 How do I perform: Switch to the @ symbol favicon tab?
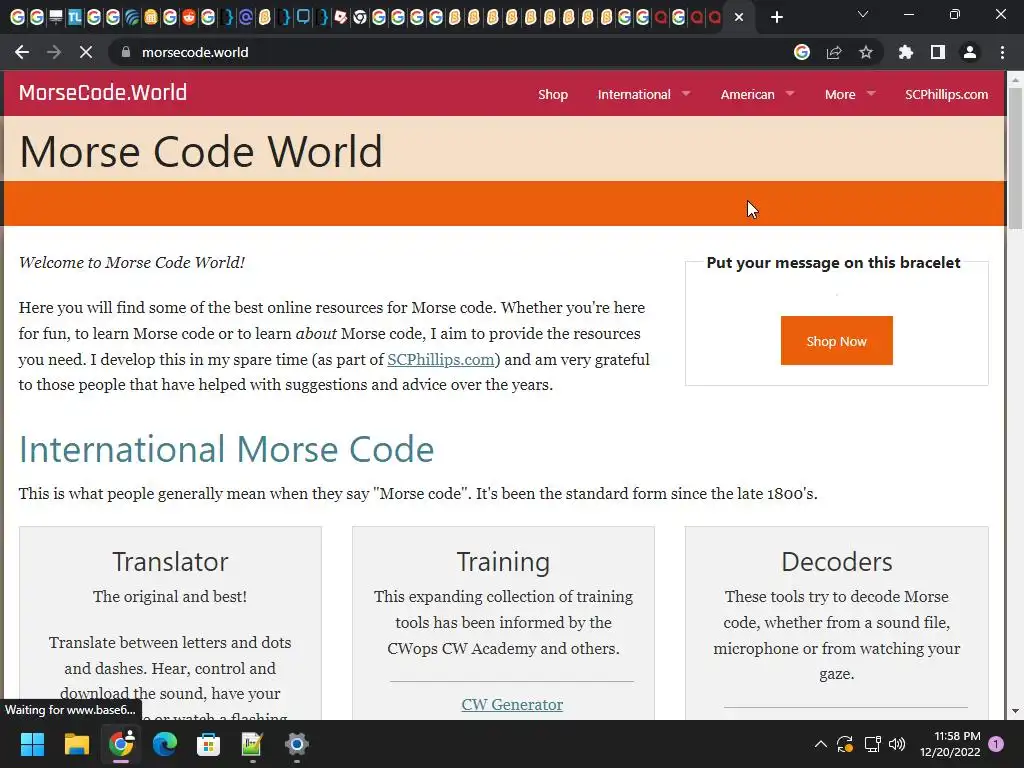coord(246,18)
